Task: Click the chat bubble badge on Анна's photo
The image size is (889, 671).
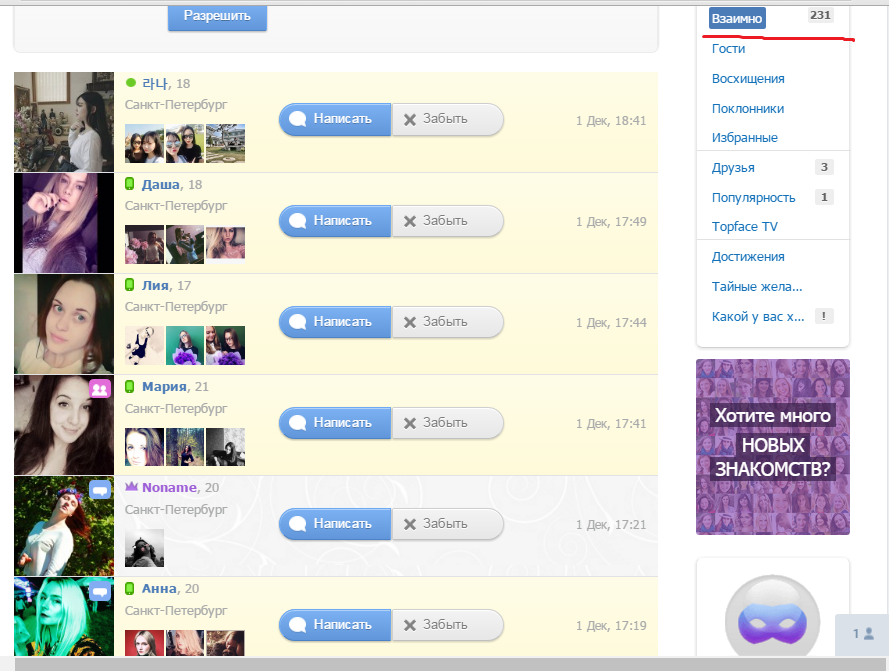Action: click(100, 591)
